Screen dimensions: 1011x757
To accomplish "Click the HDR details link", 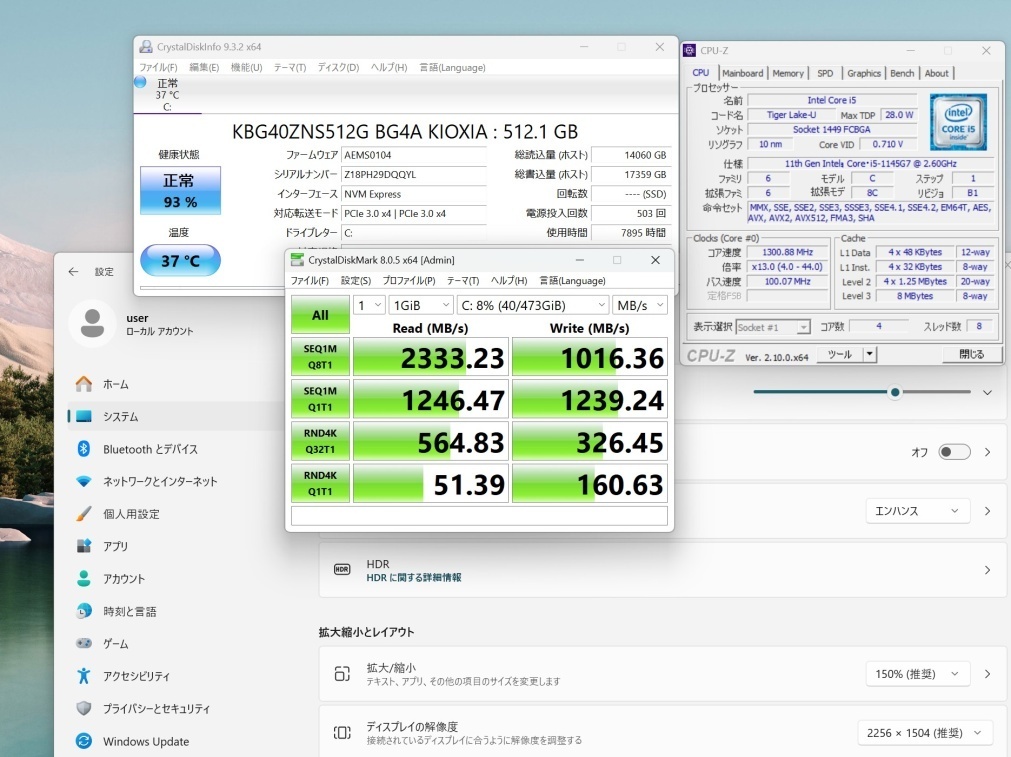I will click(413, 578).
